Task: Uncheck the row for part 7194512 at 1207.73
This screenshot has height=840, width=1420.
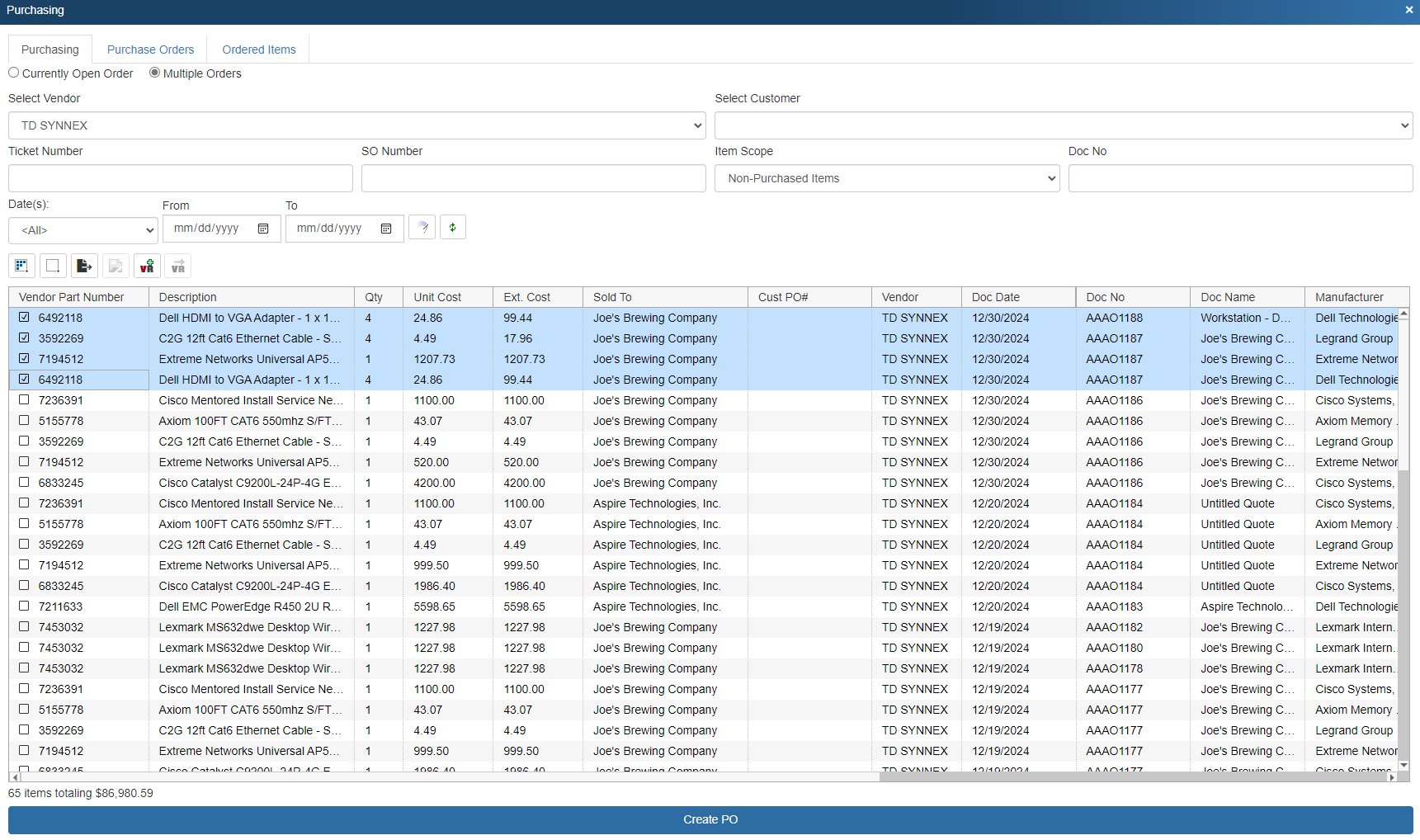Action: pyautogui.click(x=24, y=359)
